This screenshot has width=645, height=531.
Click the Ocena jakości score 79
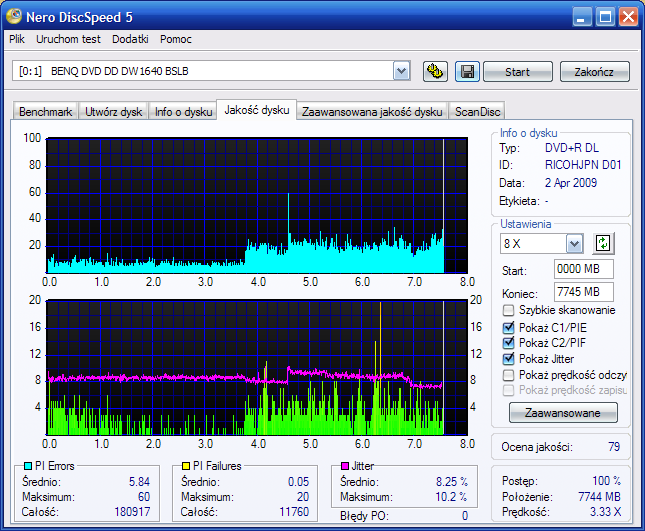(x=614, y=447)
